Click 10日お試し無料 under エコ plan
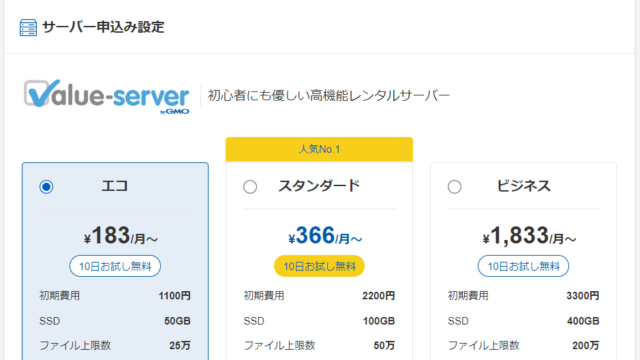 click(x=115, y=266)
